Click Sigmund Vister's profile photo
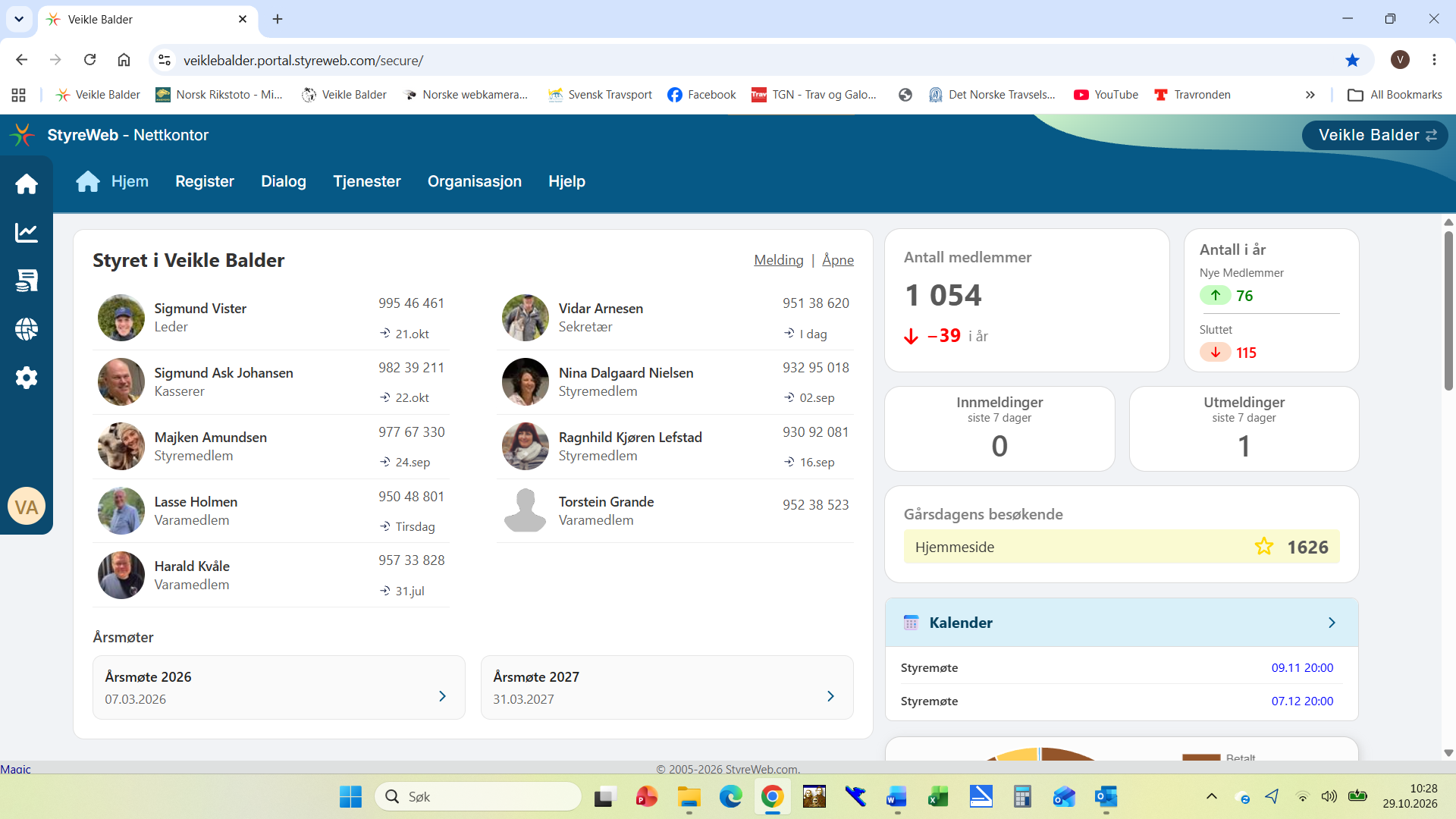This screenshot has height=819, width=1456. point(121,318)
